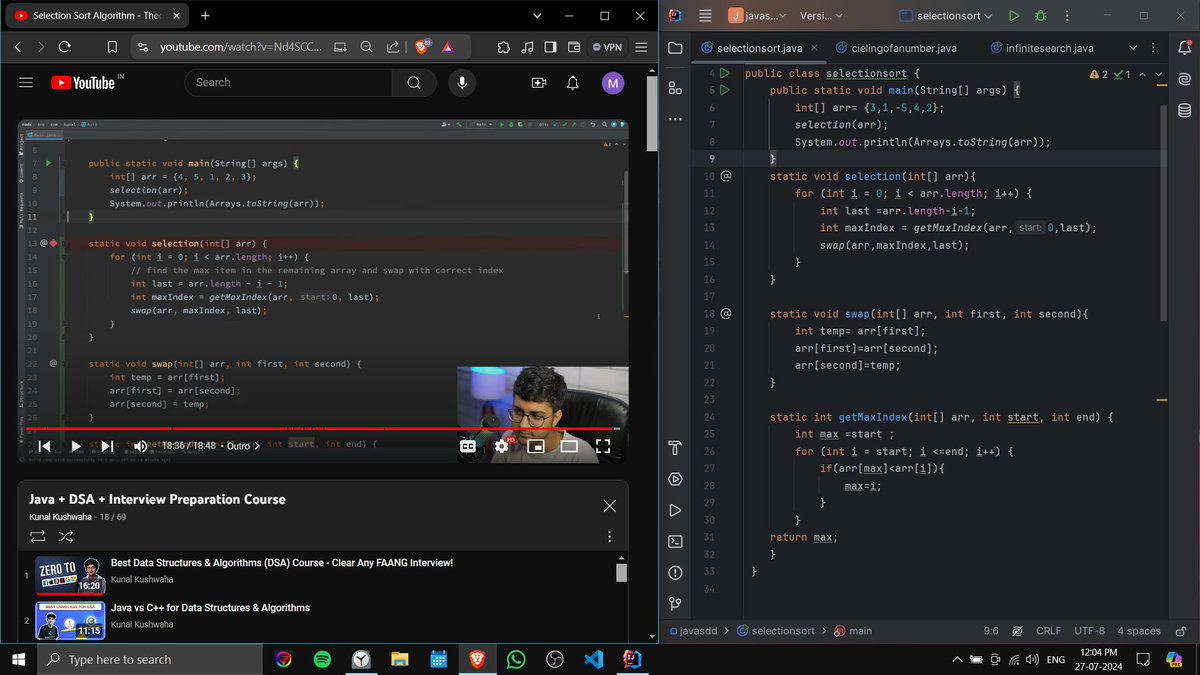Click the VPN button in Brave
Image resolution: width=1200 pixels, height=675 pixels.
click(608, 47)
